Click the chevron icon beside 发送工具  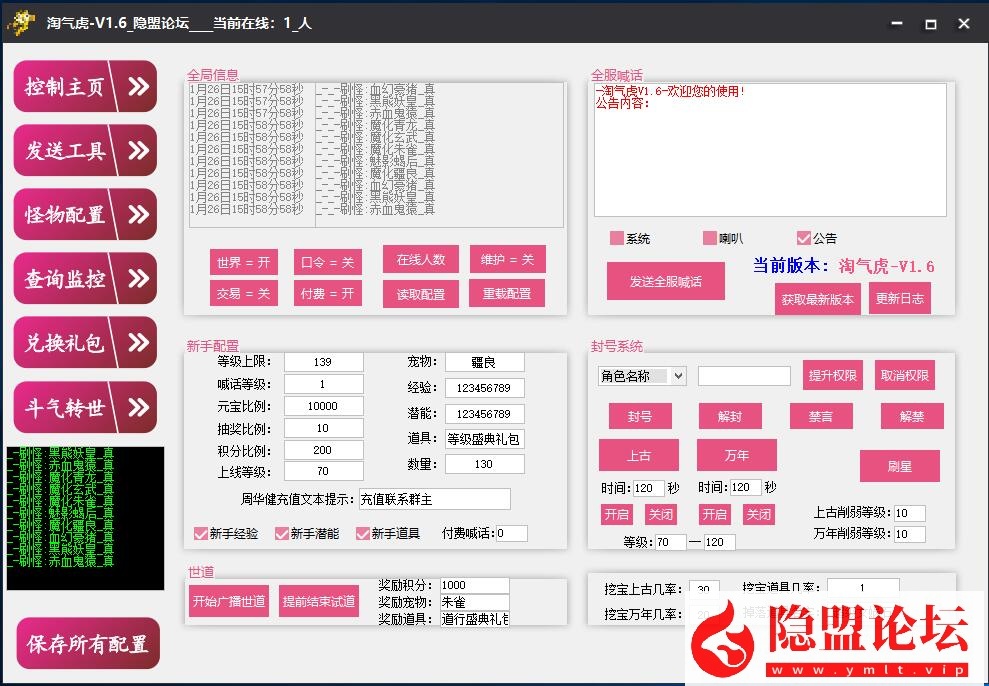coord(138,151)
